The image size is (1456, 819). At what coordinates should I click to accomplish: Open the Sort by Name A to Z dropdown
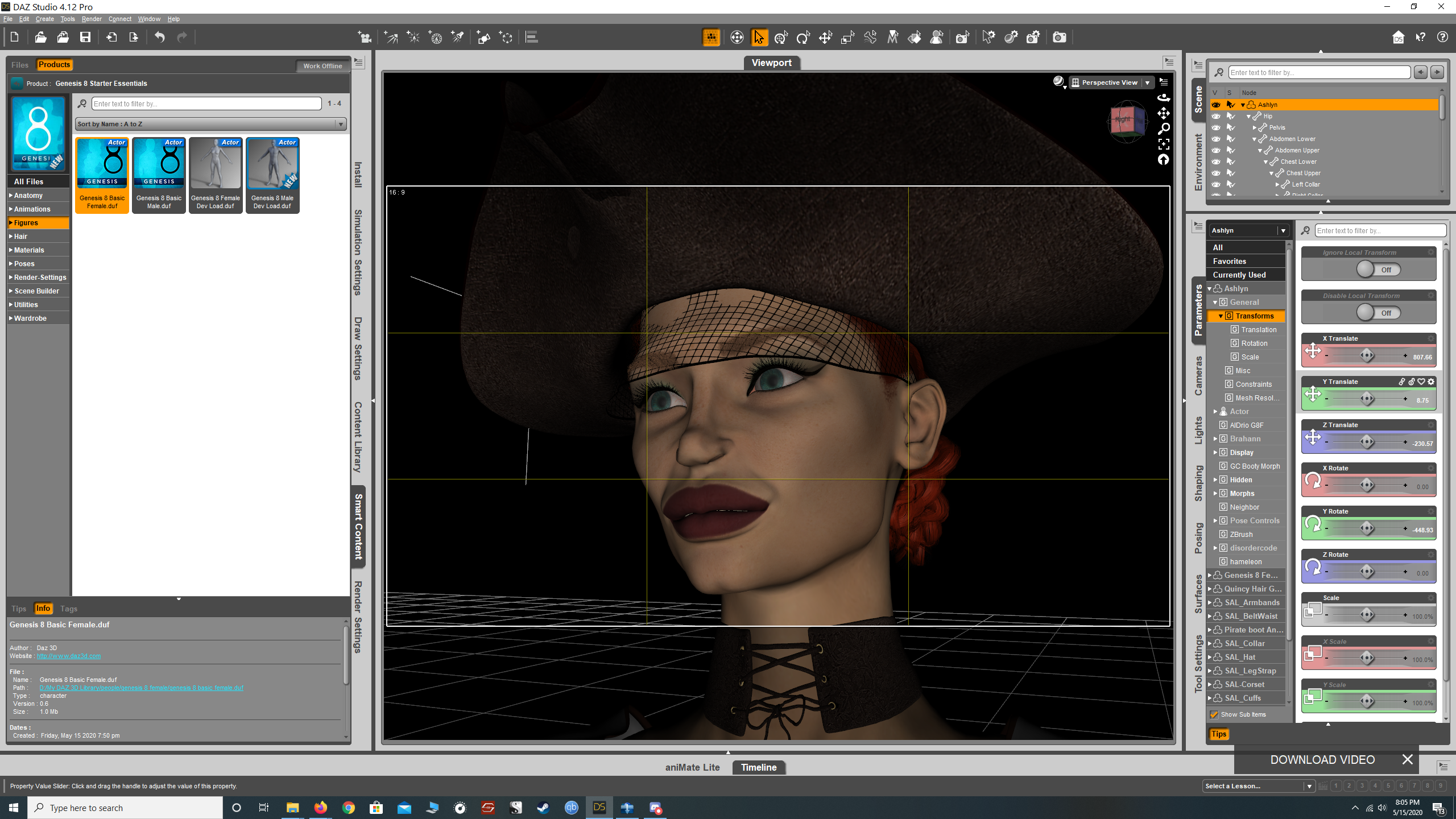point(210,124)
